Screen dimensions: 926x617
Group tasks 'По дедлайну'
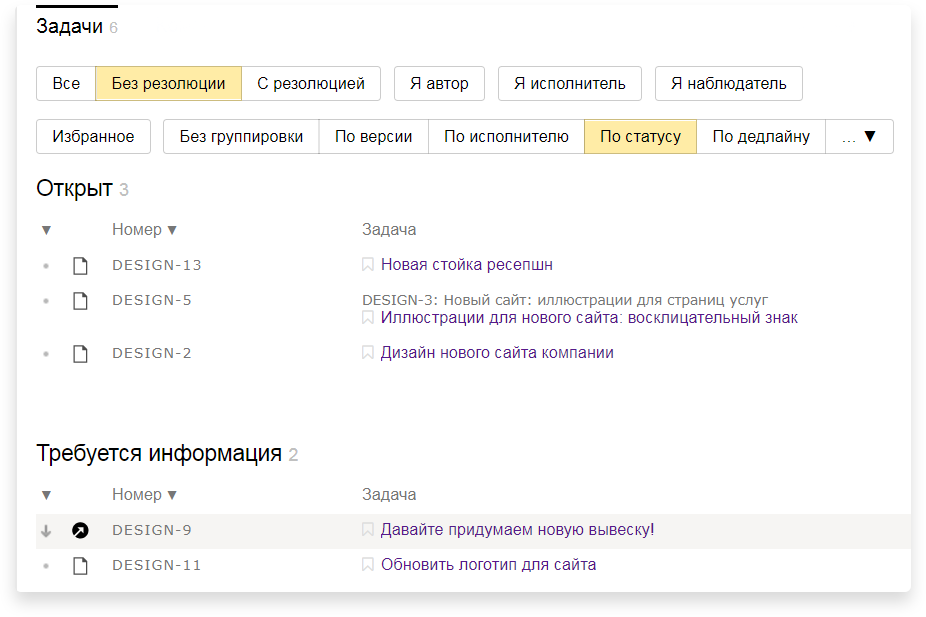click(x=761, y=136)
